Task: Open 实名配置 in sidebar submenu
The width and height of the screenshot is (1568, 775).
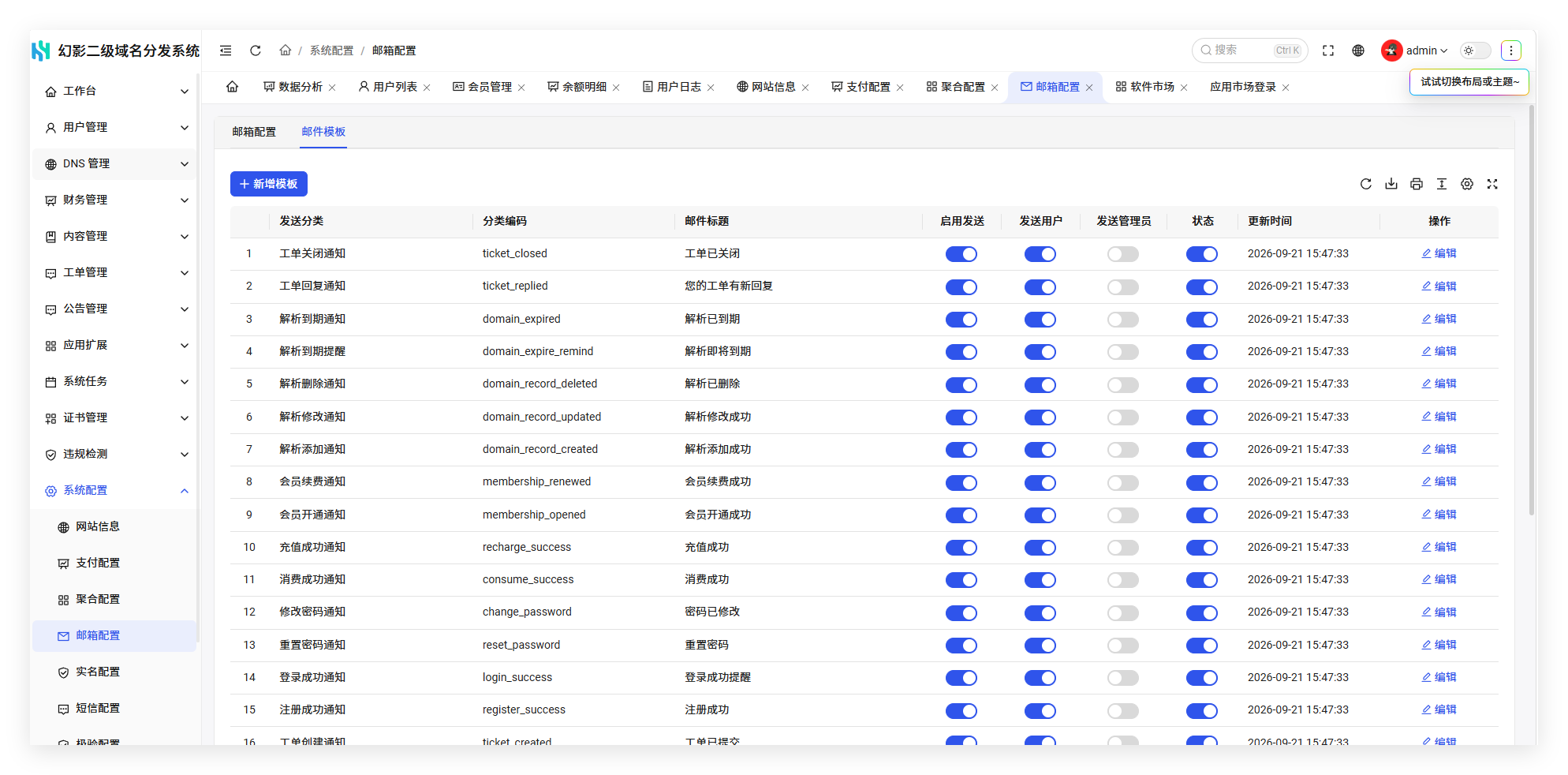Action: point(114,672)
